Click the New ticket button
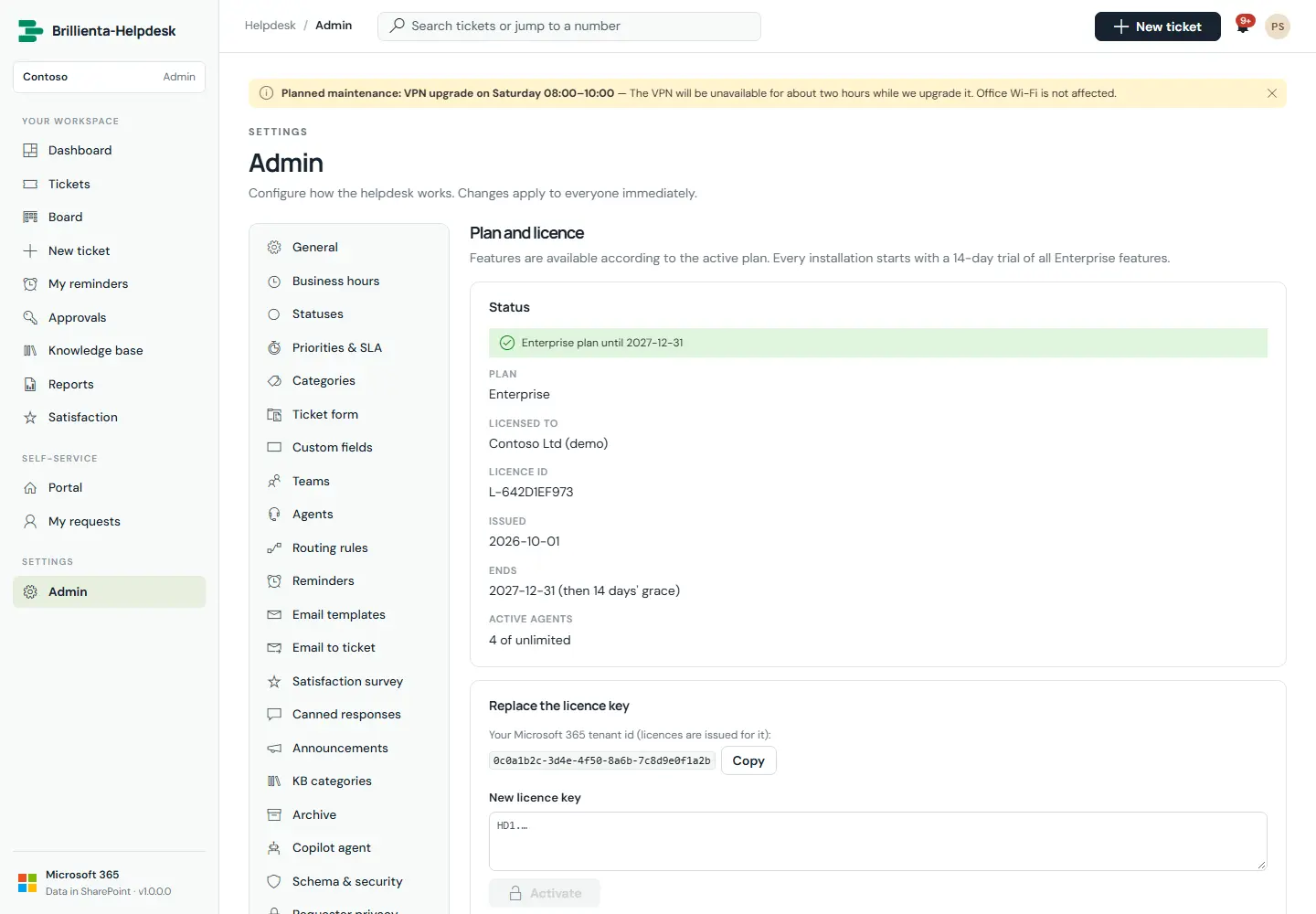The height and width of the screenshot is (914, 1316). [1157, 27]
